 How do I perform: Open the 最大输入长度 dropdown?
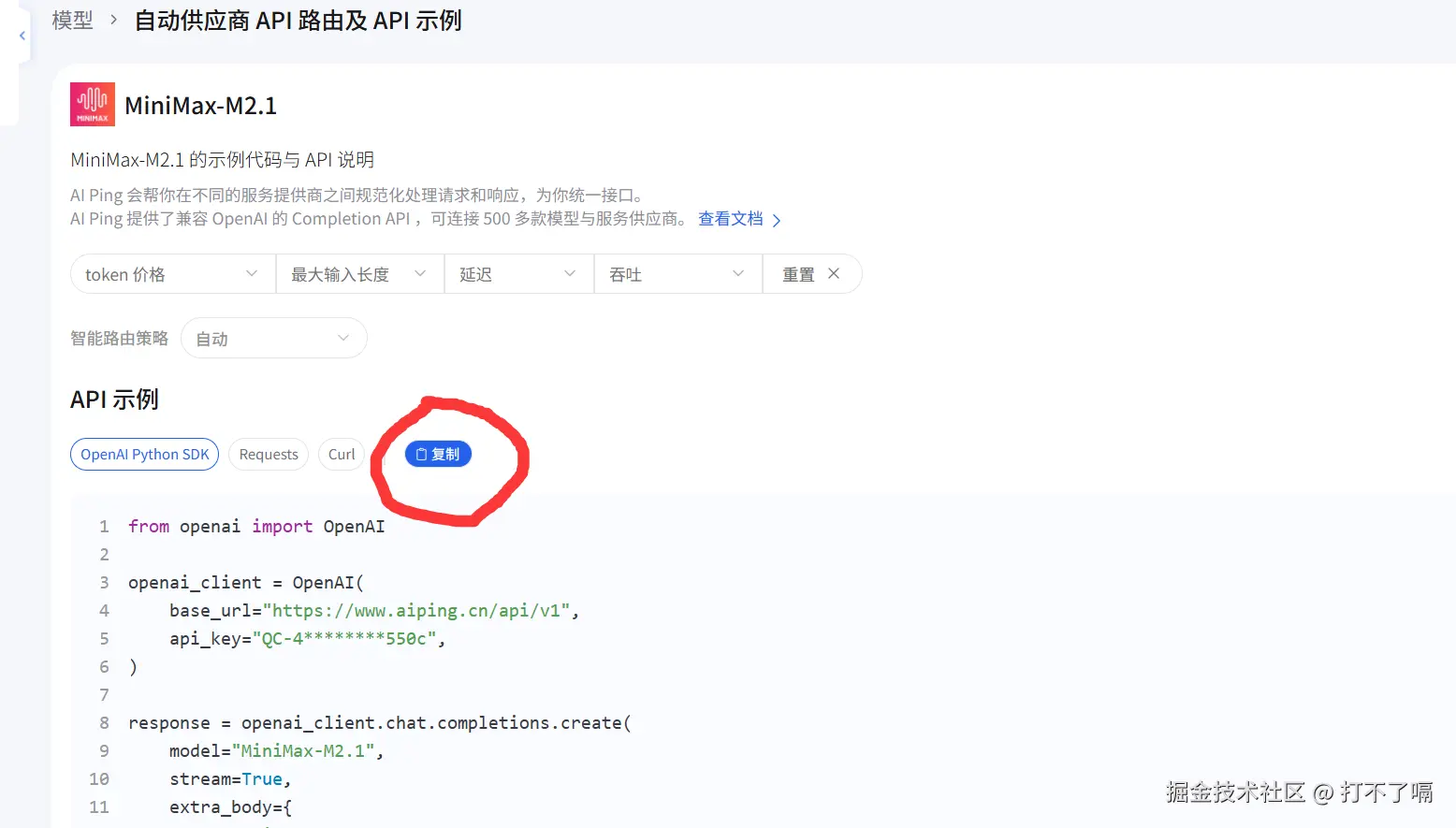coord(360,274)
